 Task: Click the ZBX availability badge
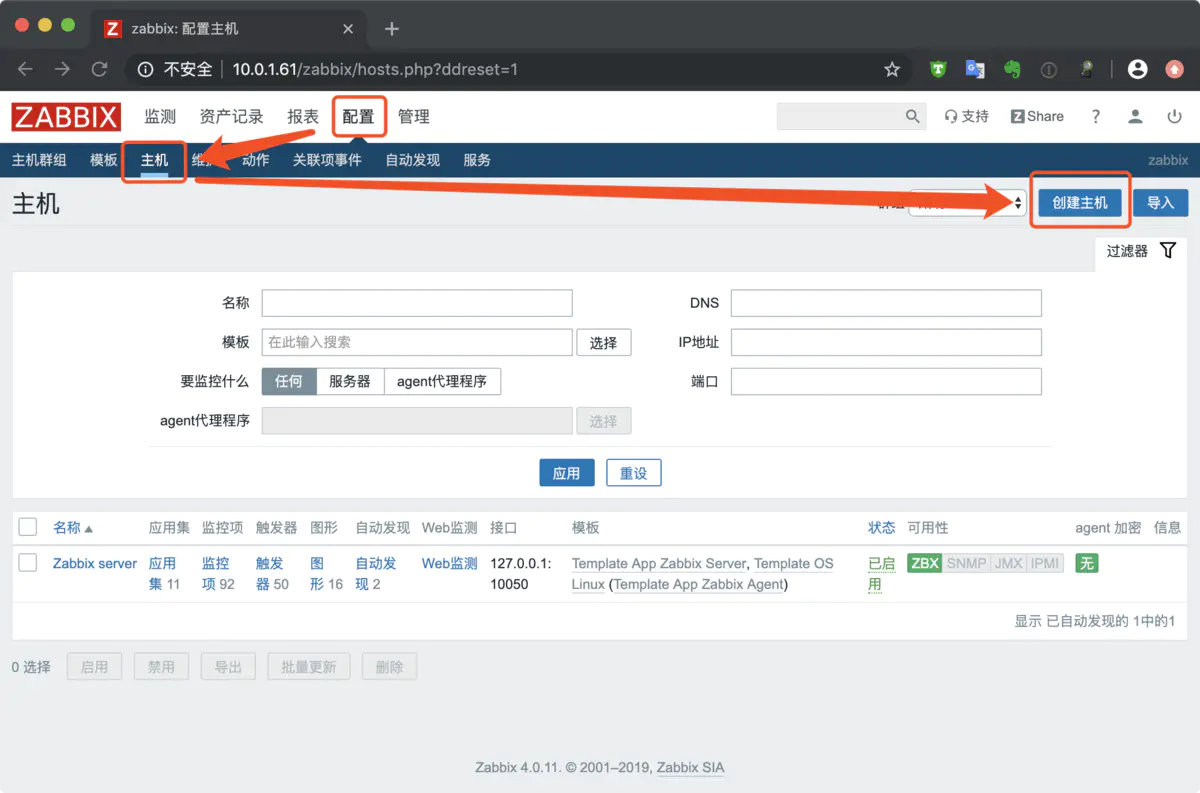point(925,563)
